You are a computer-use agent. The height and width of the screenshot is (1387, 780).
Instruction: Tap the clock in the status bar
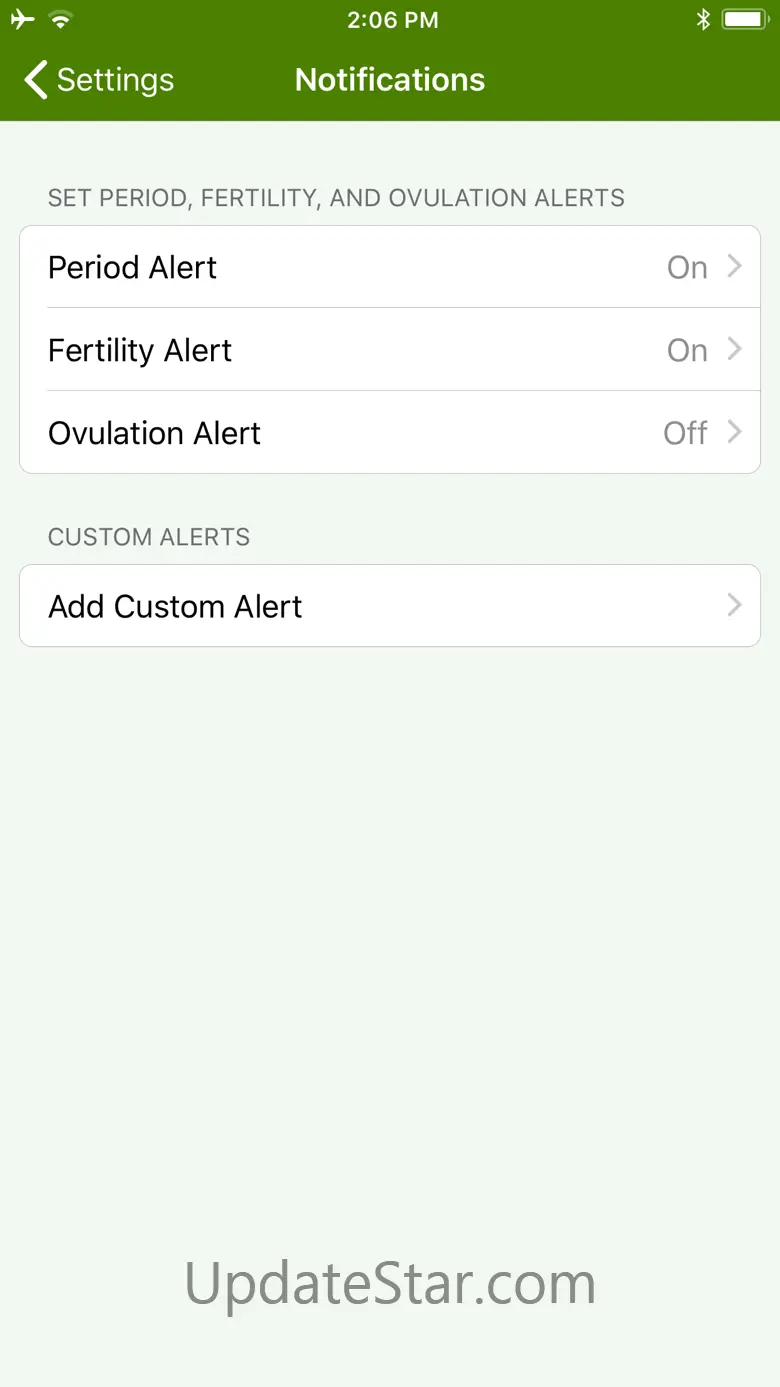pos(392,20)
